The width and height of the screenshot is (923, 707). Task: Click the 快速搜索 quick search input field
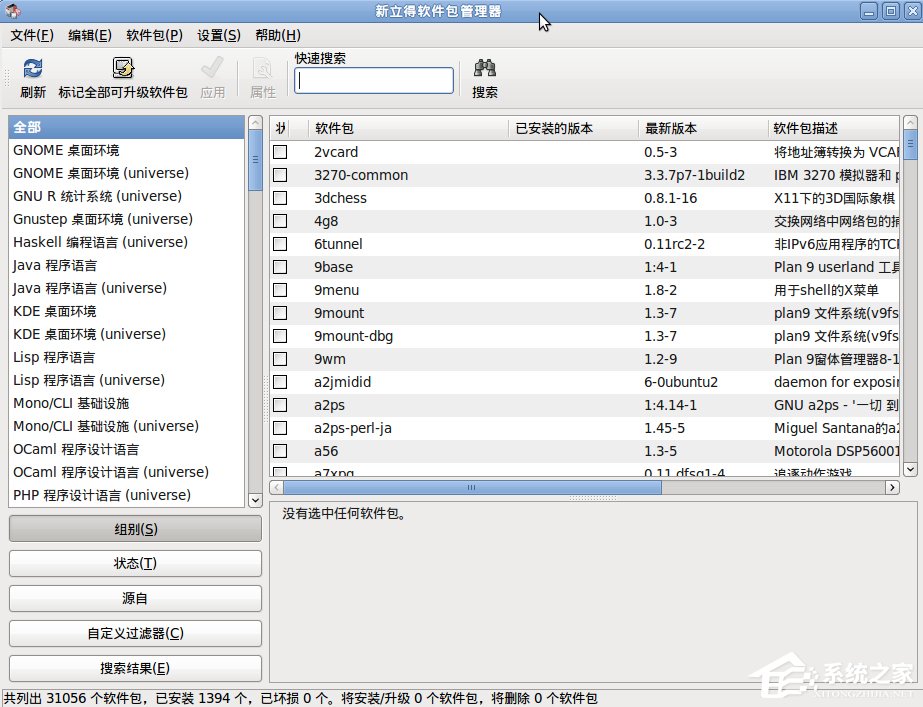(x=374, y=81)
